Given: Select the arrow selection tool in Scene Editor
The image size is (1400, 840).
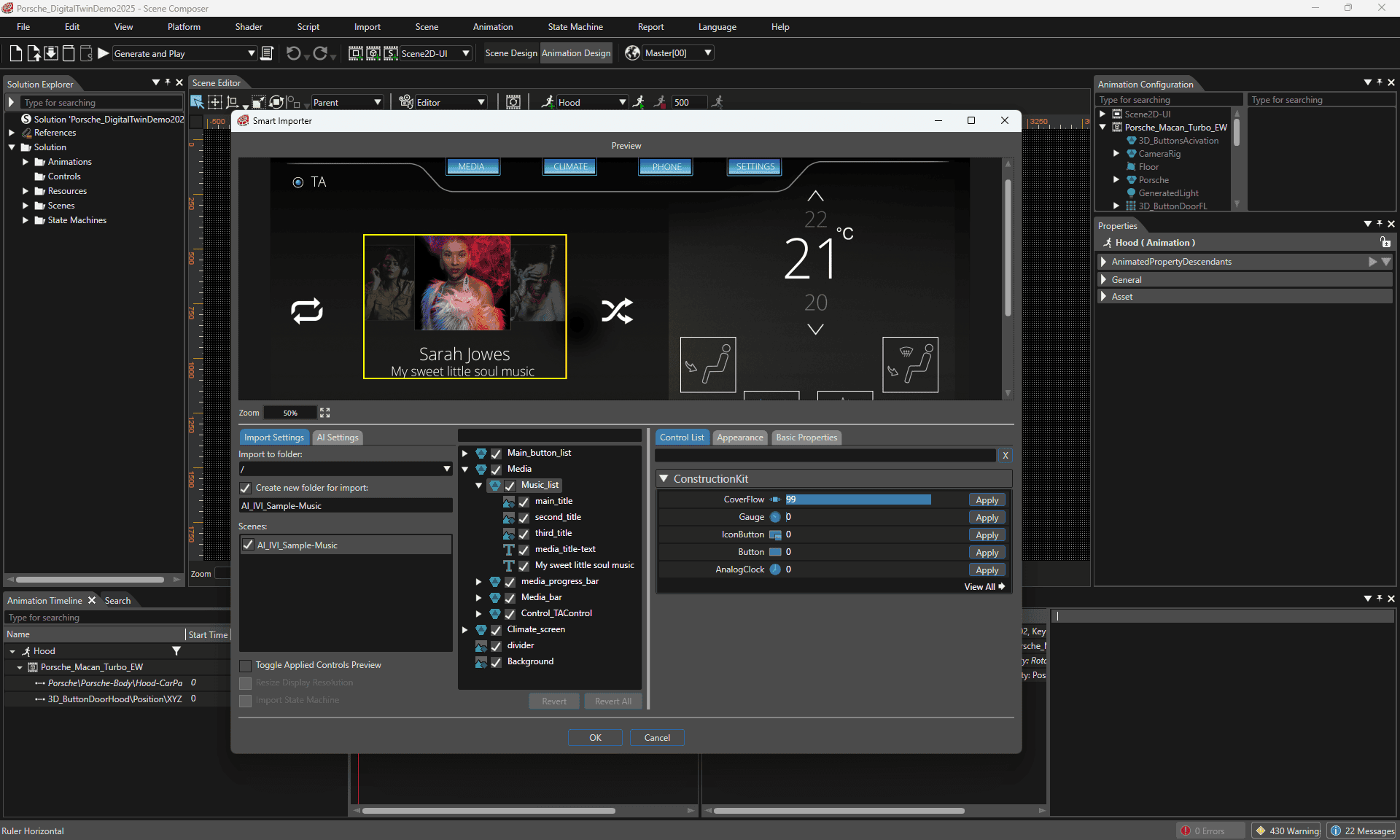Looking at the screenshot, I should [x=197, y=102].
